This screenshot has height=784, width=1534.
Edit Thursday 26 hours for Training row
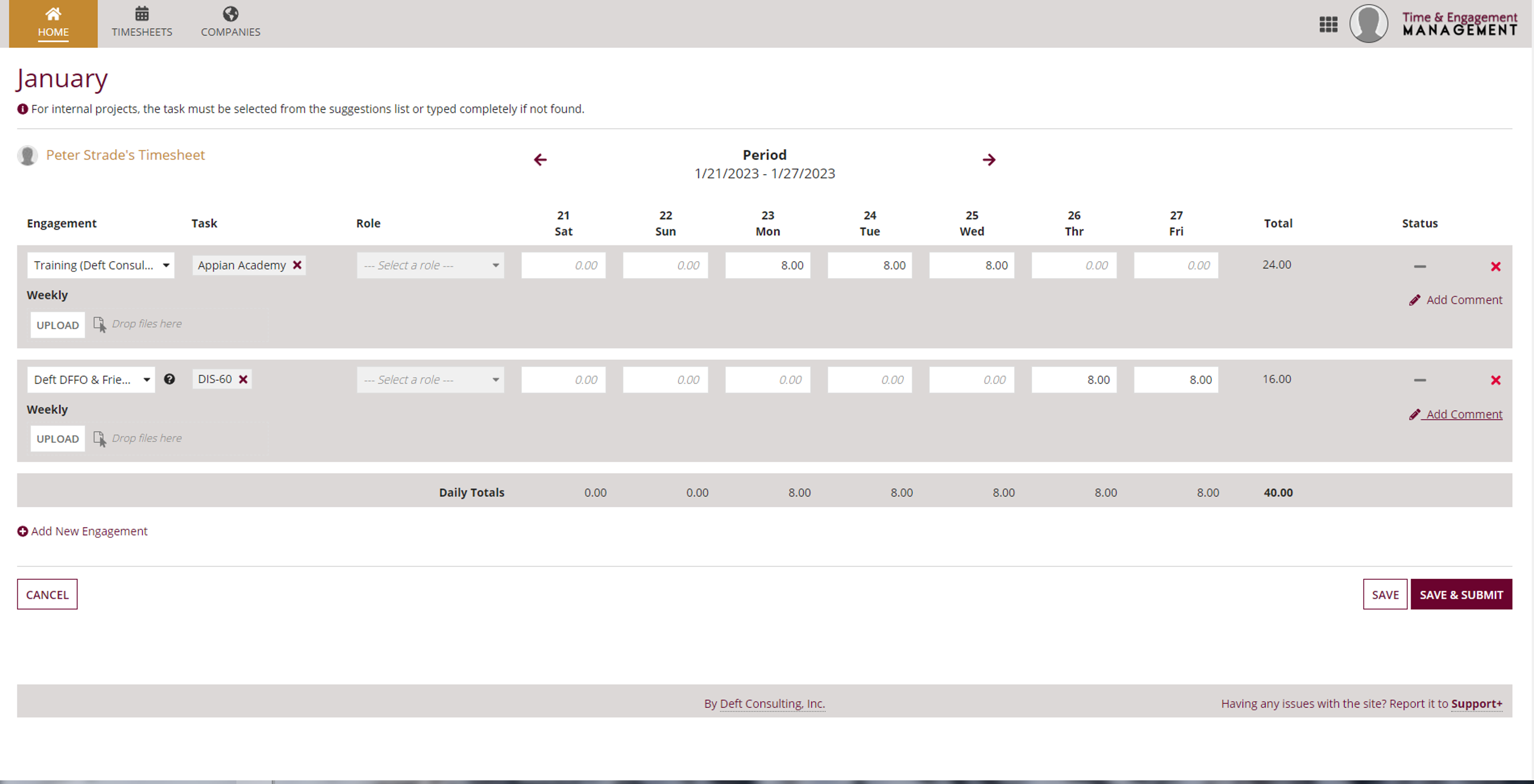point(1074,265)
